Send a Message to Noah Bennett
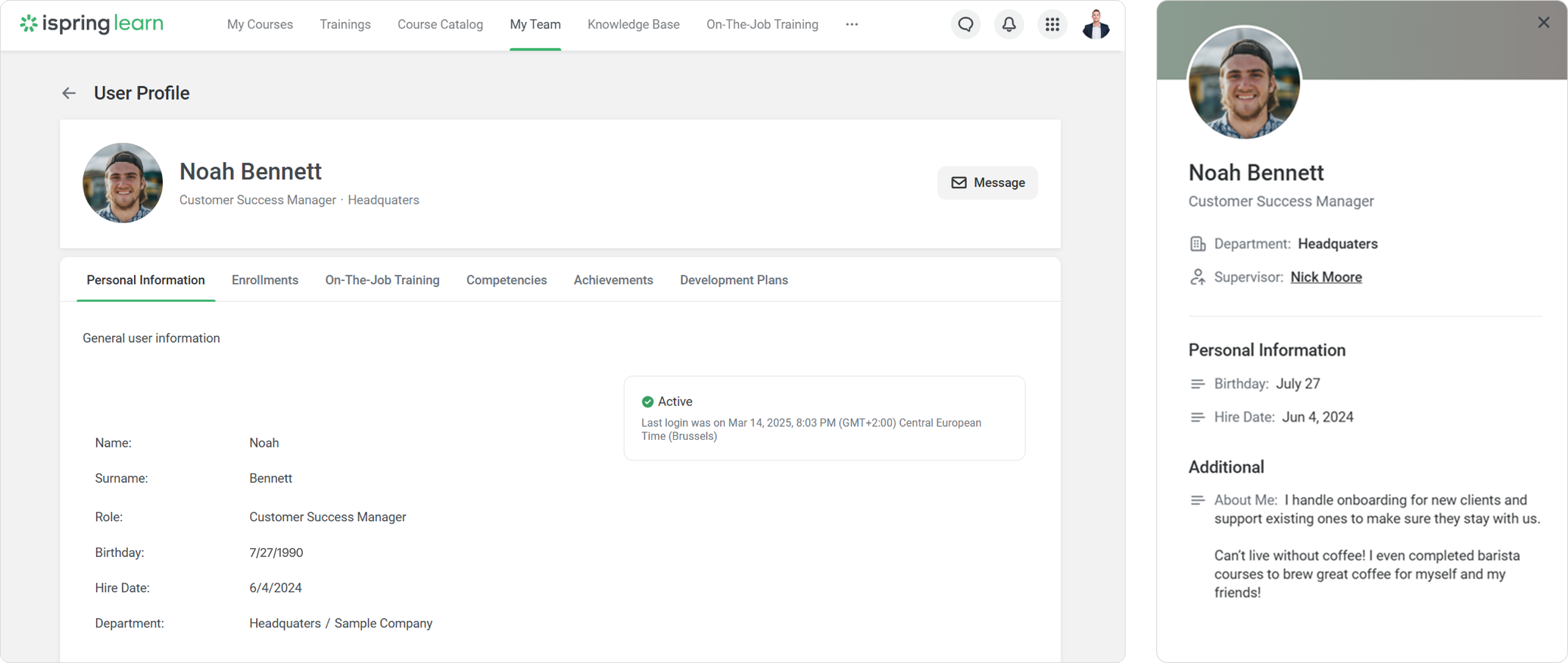Image resolution: width=1568 pixels, height=663 pixels. click(x=987, y=183)
